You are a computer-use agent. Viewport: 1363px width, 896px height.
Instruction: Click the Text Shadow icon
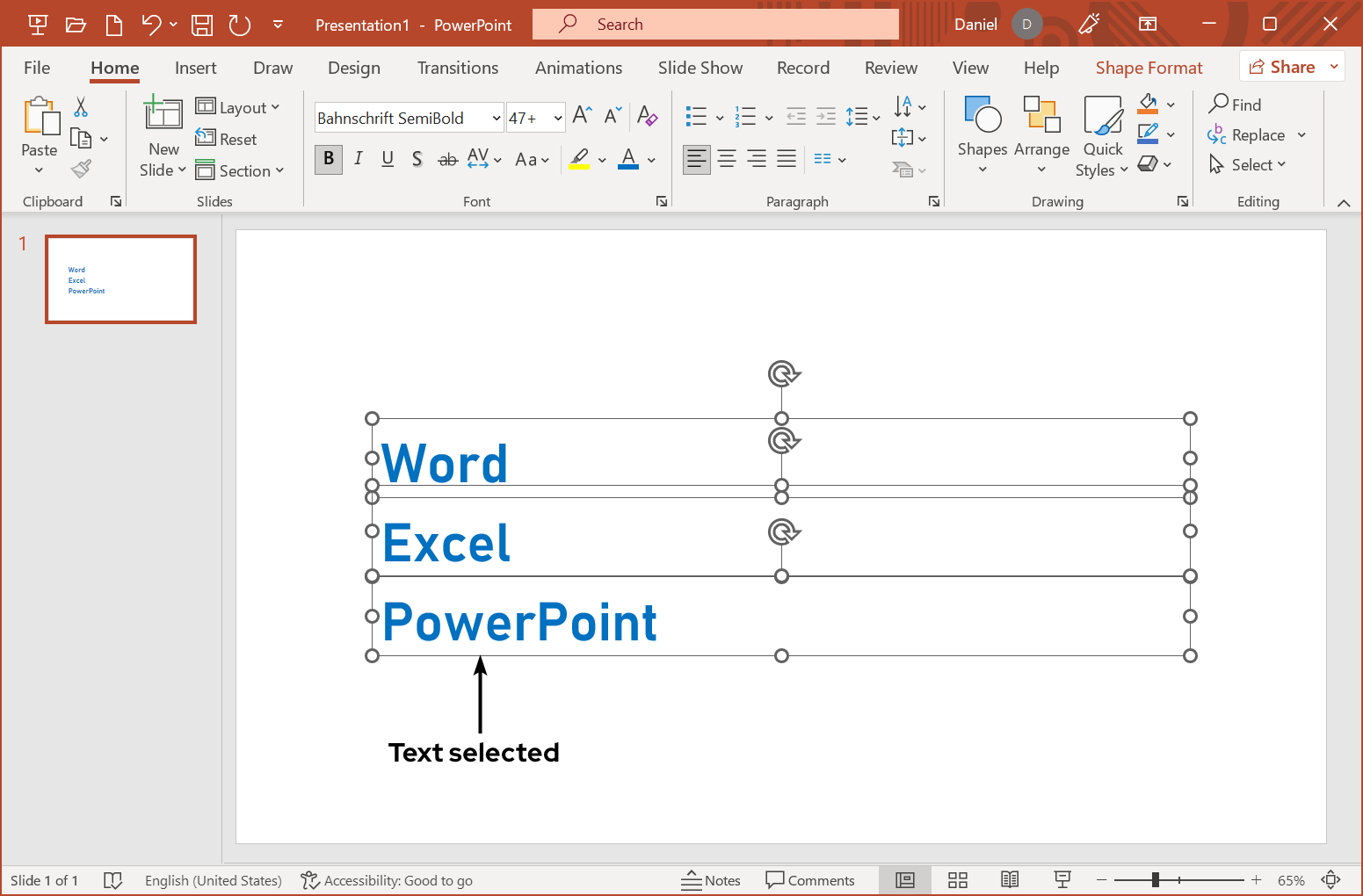tap(417, 159)
